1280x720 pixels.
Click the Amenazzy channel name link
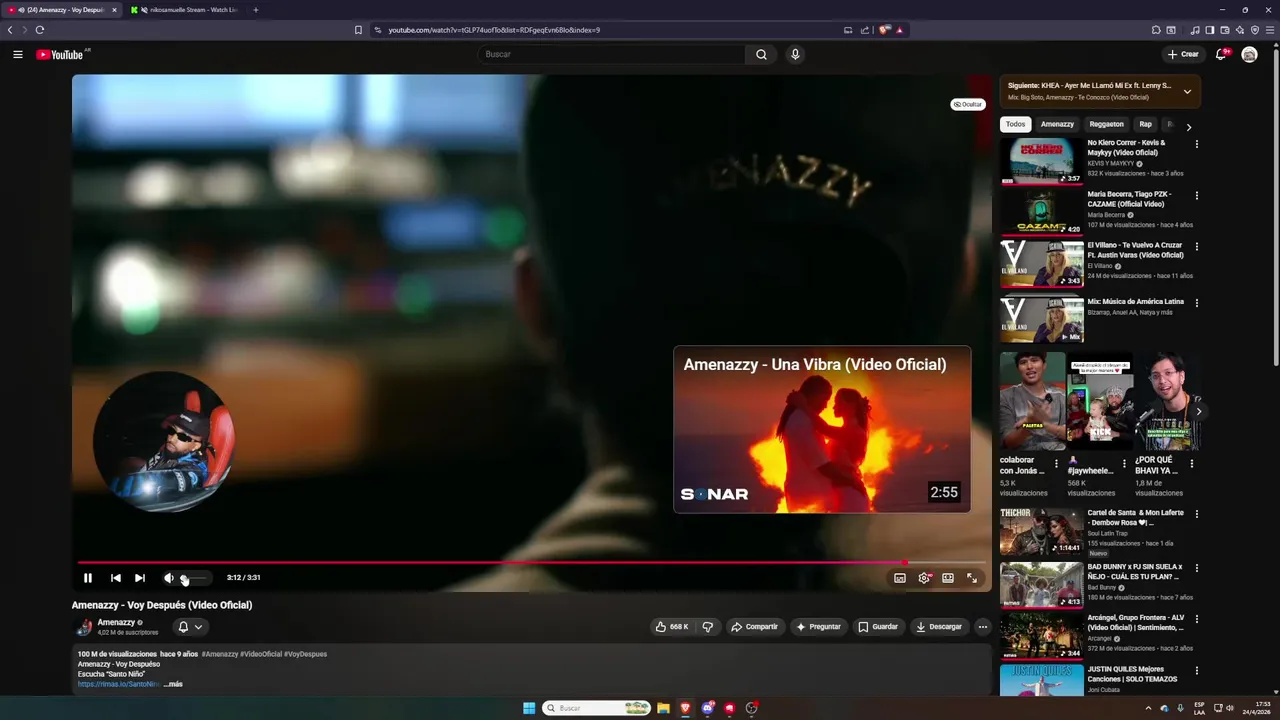(116, 622)
